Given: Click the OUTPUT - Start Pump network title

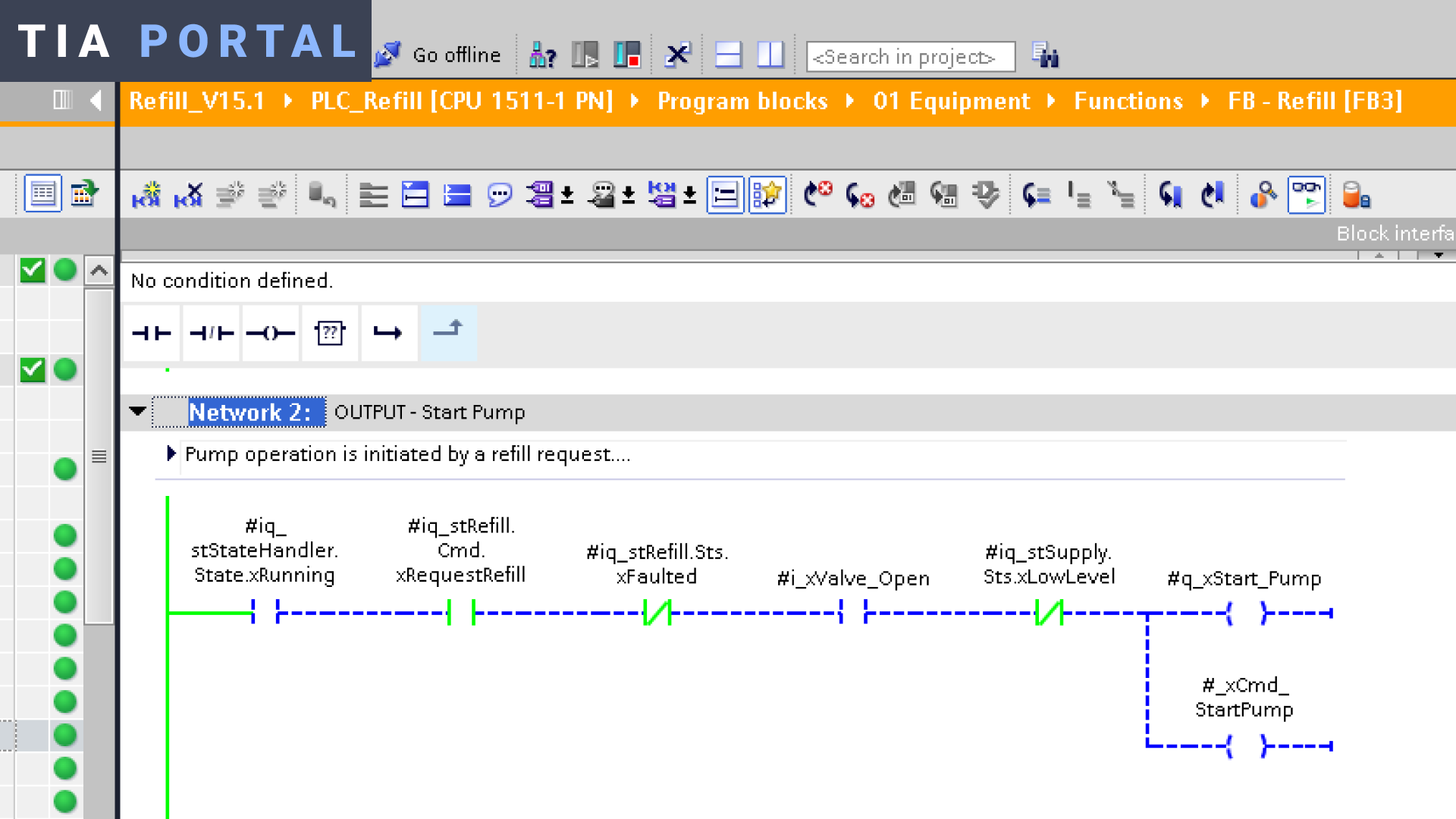Looking at the screenshot, I should tap(429, 412).
